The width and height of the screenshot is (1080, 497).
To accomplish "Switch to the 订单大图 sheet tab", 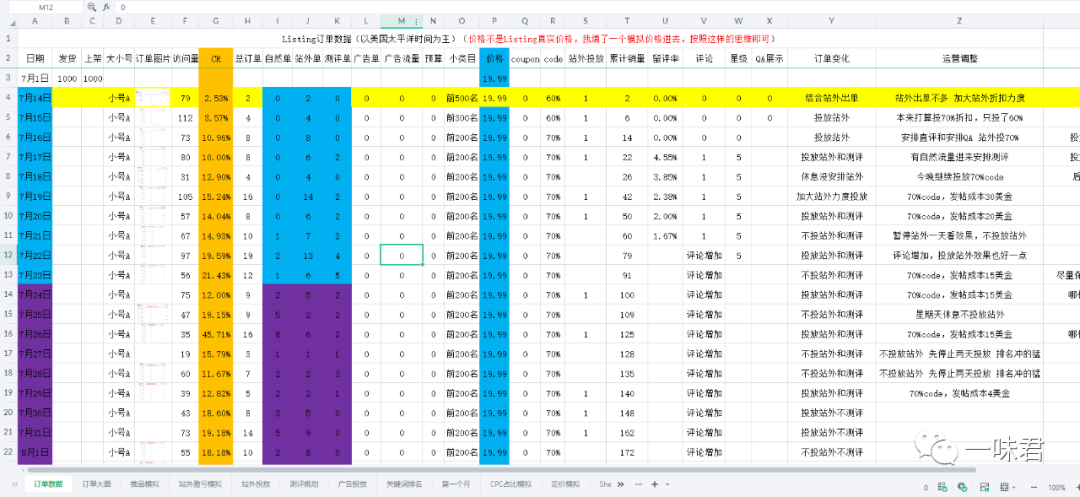I will (96, 484).
